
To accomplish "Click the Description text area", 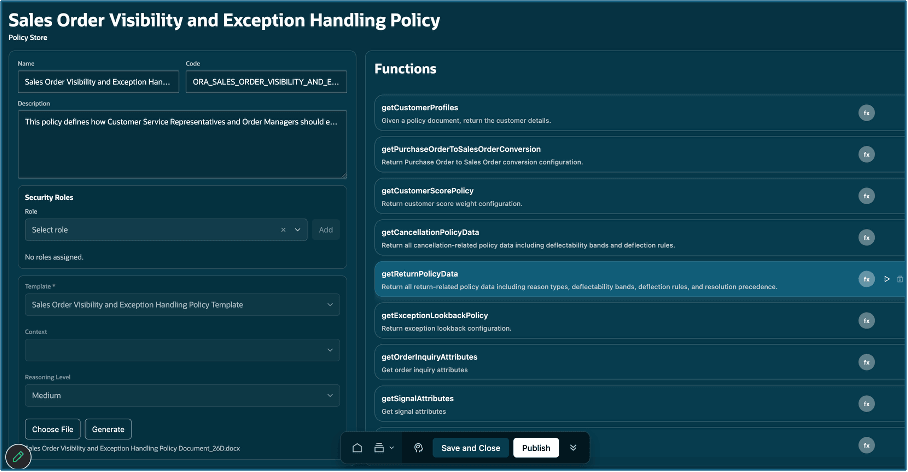I will (182, 144).
